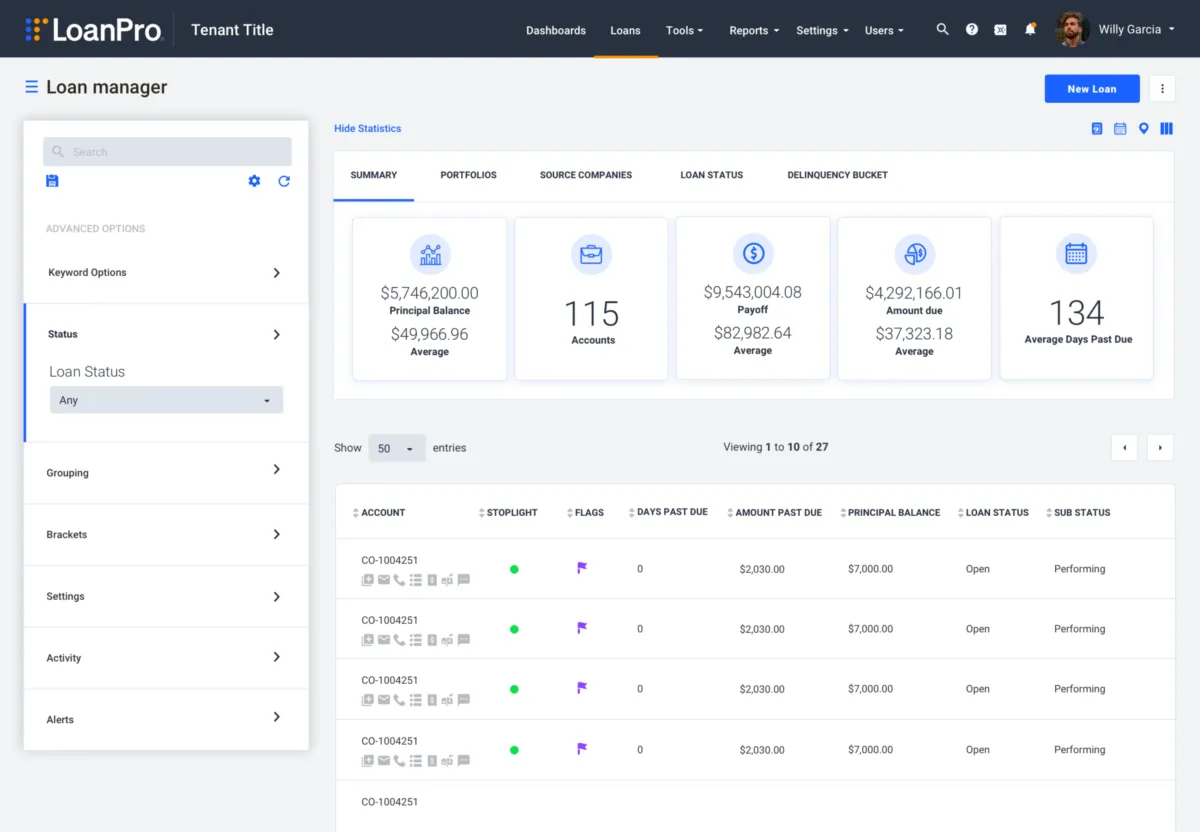
Task: Click the blue columns view icon
Action: point(1166,129)
